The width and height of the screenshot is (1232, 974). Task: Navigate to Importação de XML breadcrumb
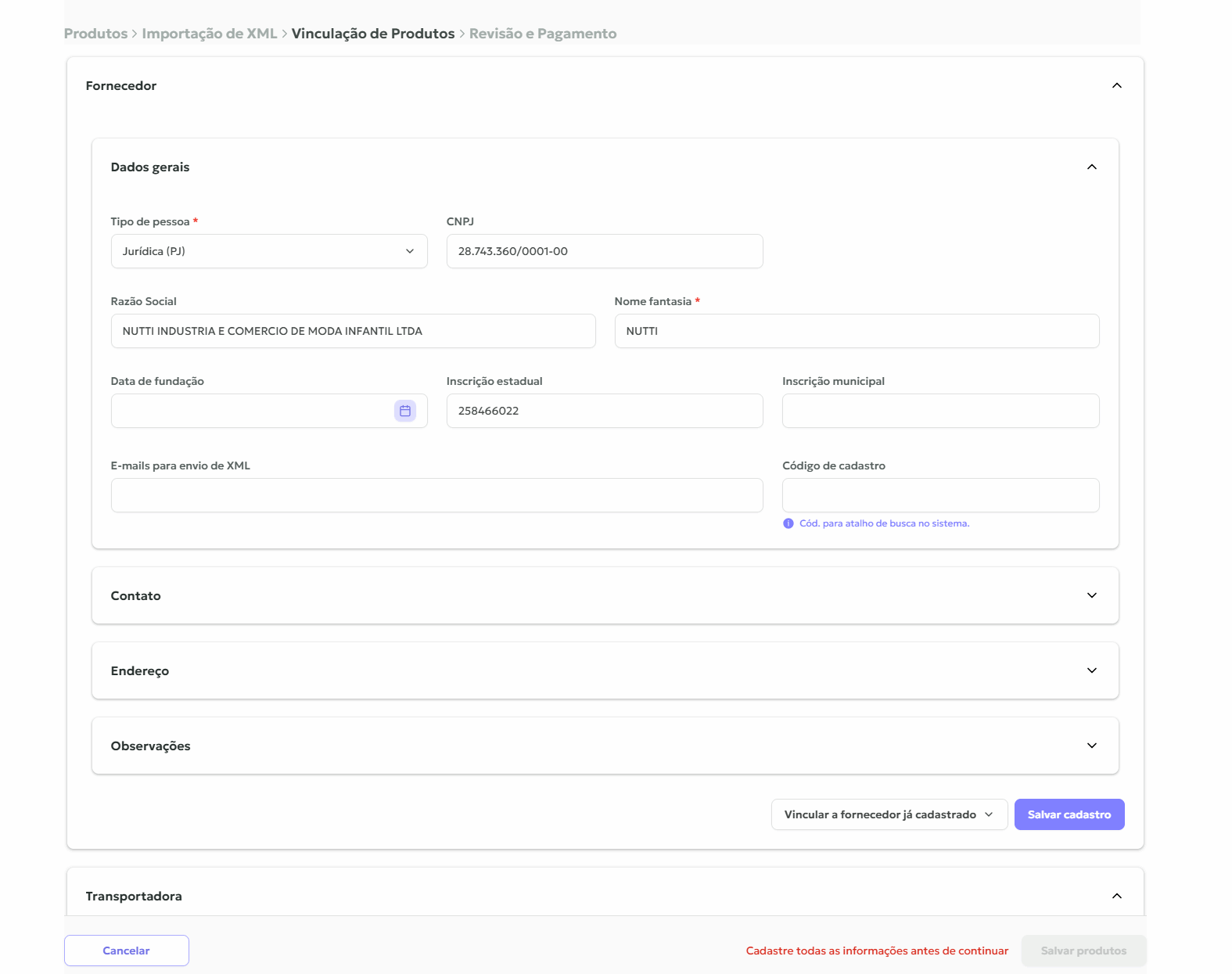[x=209, y=34]
